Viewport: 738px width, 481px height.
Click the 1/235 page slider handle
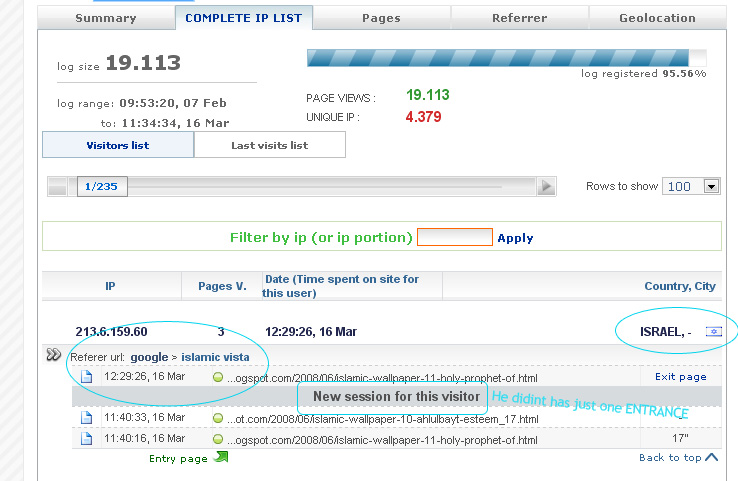[102, 186]
